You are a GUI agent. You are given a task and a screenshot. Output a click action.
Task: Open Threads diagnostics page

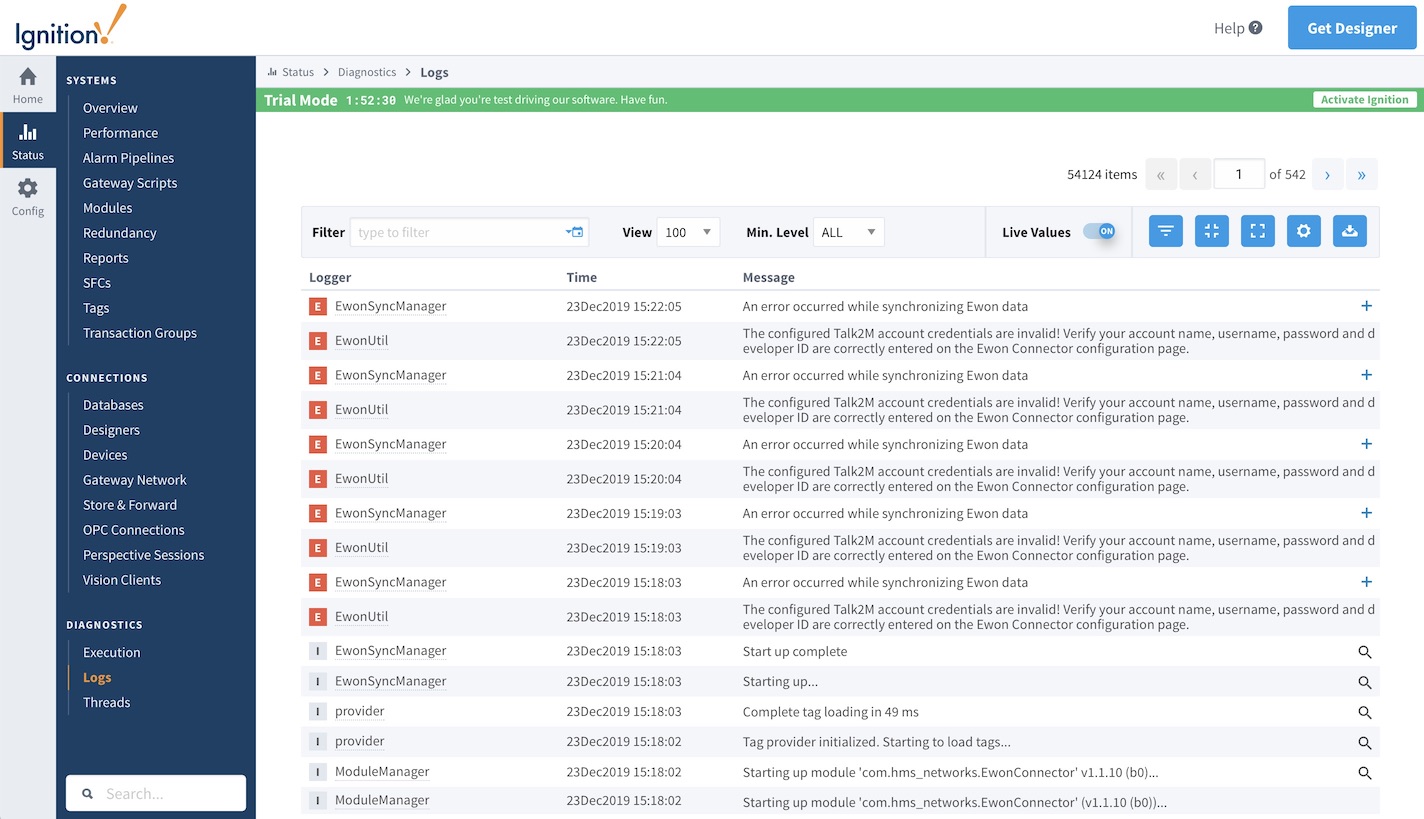click(107, 702)
